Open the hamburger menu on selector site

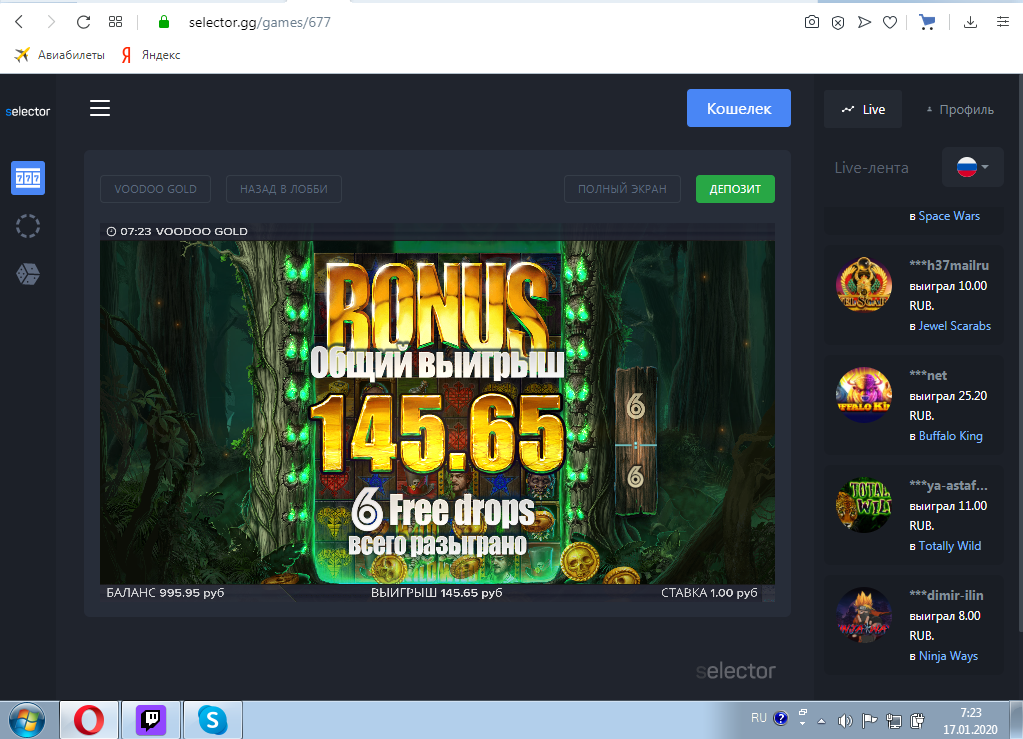[100, 108]
